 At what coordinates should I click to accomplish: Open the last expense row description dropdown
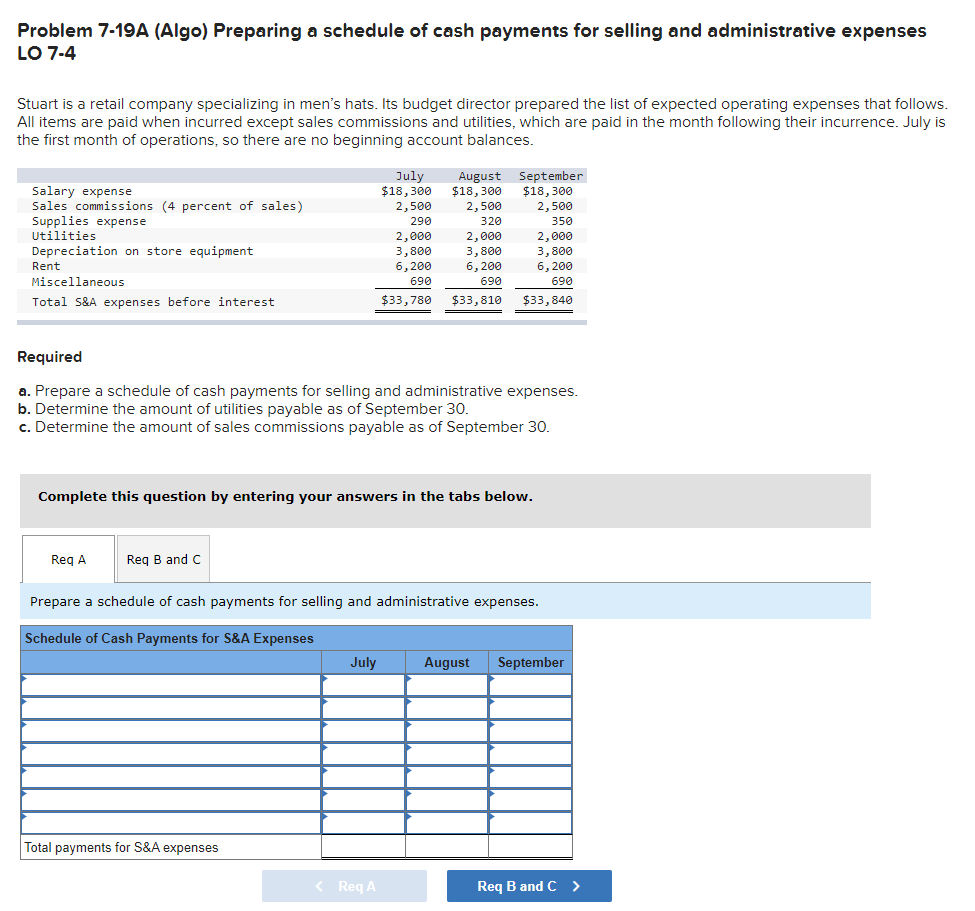[170, 822]
